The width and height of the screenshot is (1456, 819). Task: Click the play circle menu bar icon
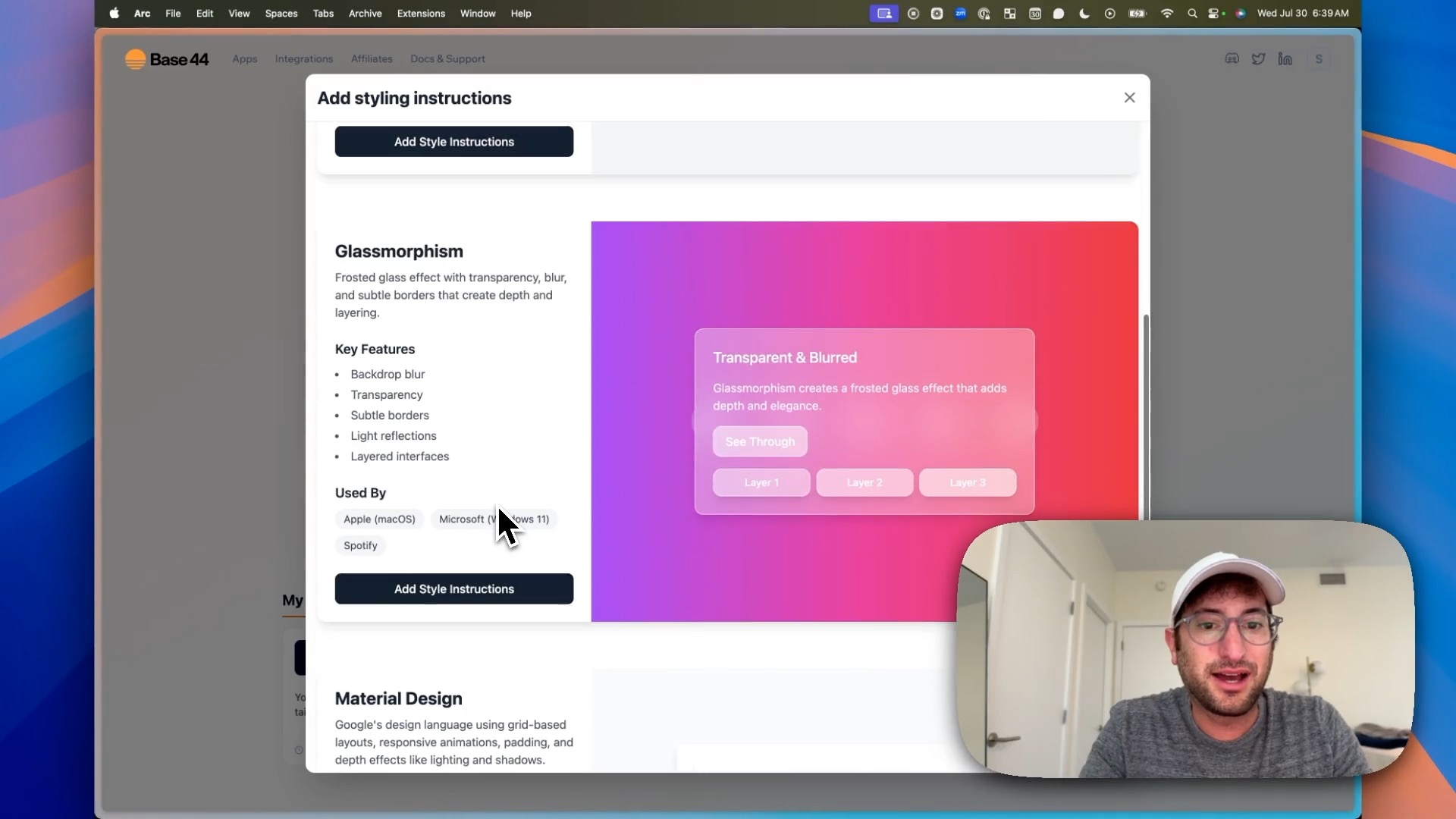point(1109,14)
